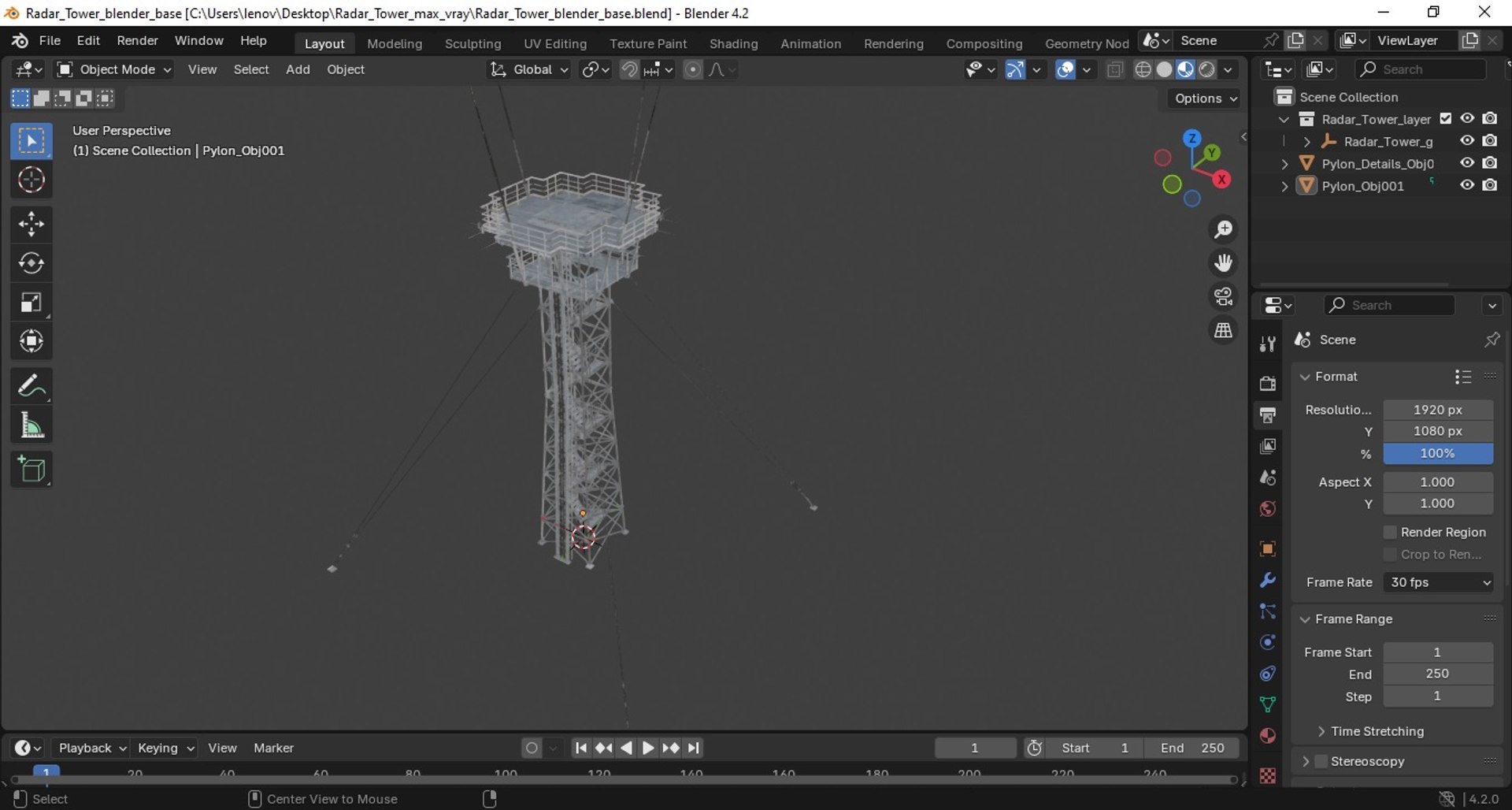The height and width of the screenshot is (810, 1512).
Task: Activate the Move tool
Action: pyautogui.click(x=31, y=225)
